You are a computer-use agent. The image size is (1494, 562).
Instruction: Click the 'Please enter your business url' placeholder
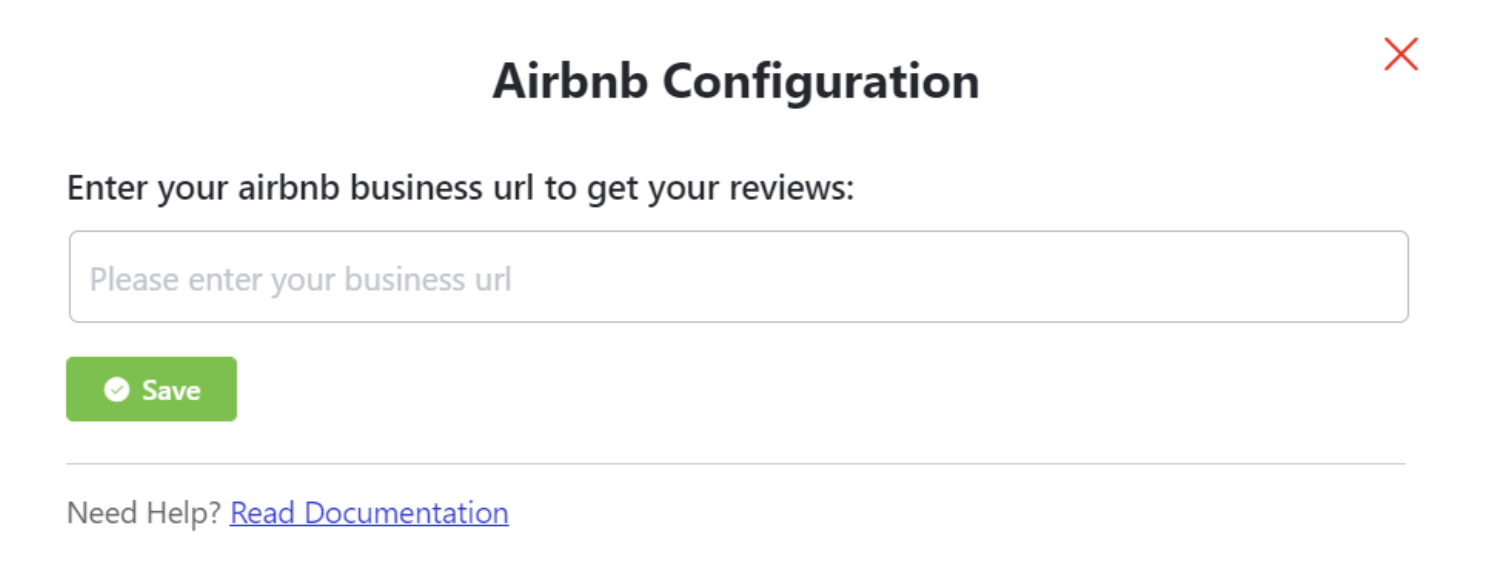(x=300, y=279)
